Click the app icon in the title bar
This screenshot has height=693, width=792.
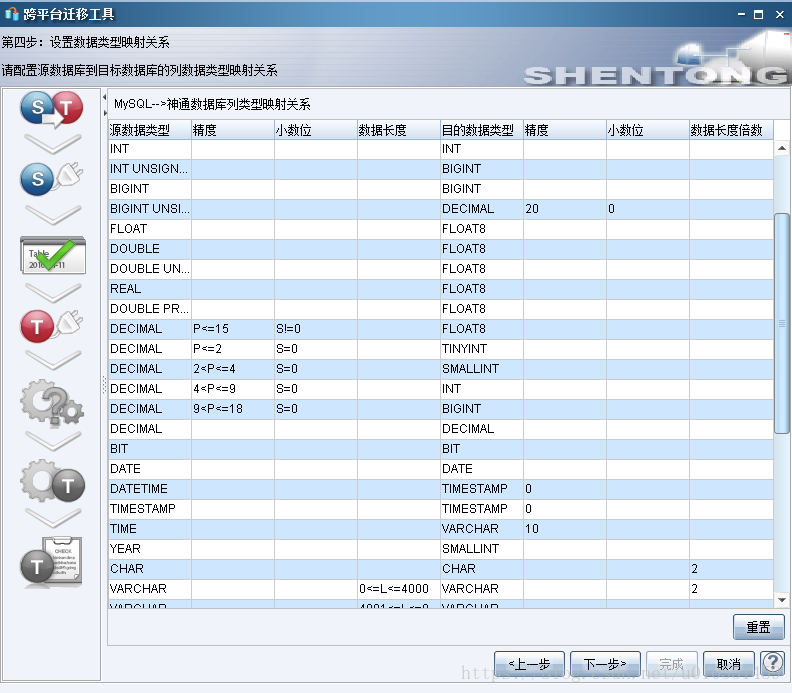tap(11, 14)
